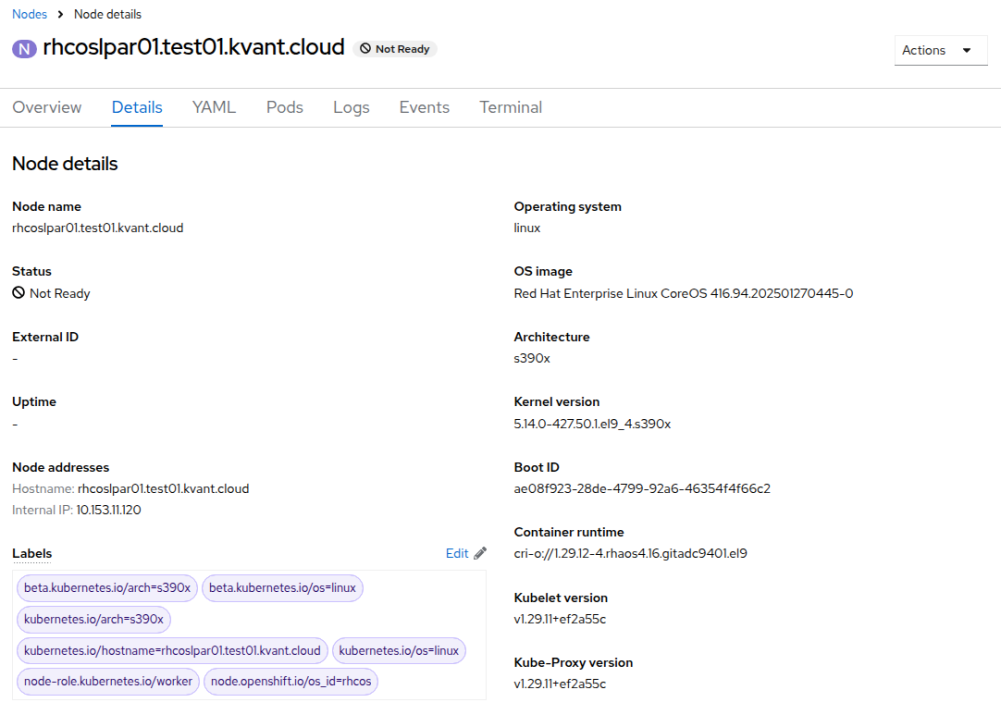Screen dimensions: 1001x727
Task: Open the YAML tab
Action: (x=214, y=107)
